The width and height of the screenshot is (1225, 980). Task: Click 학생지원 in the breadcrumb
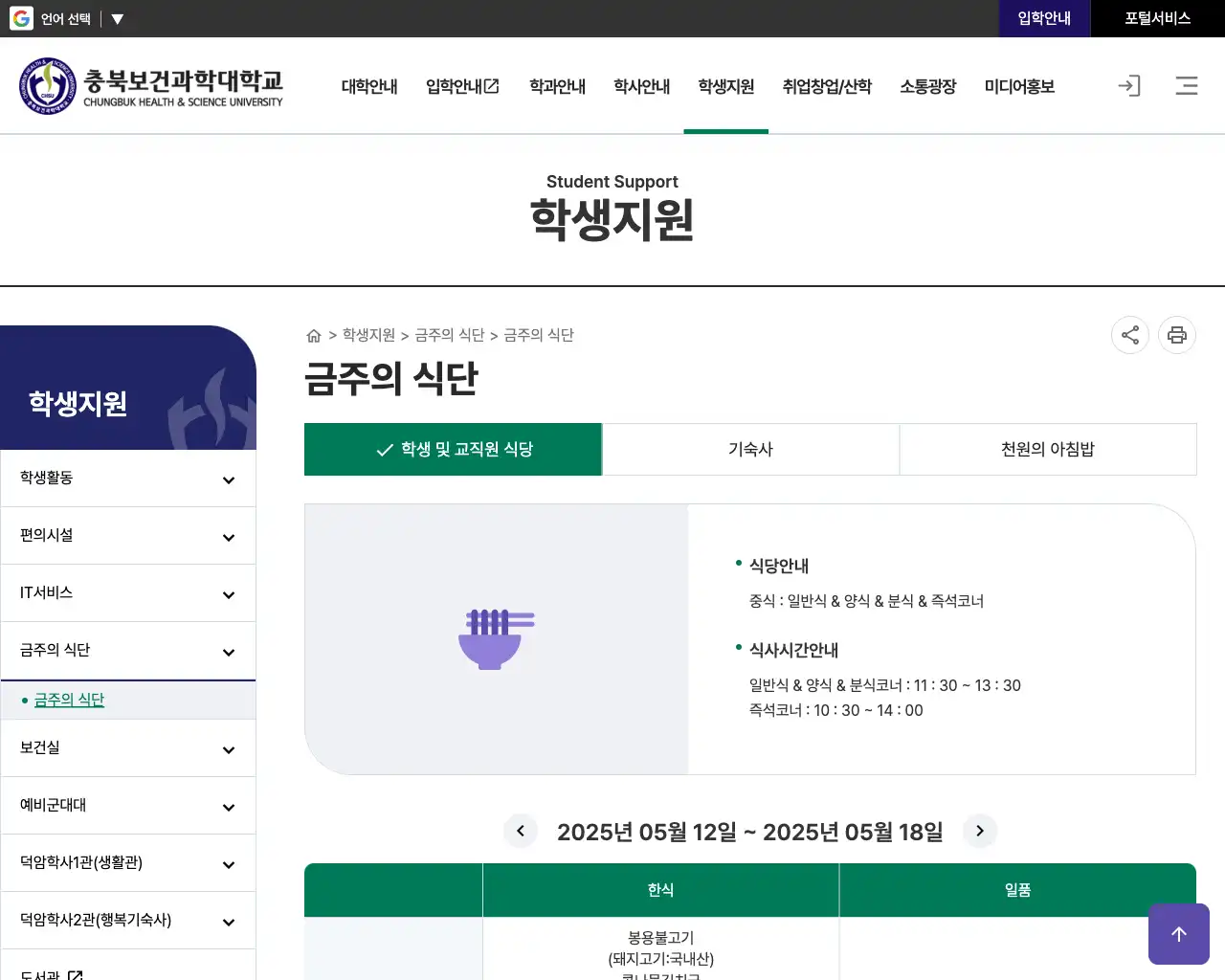368,335
